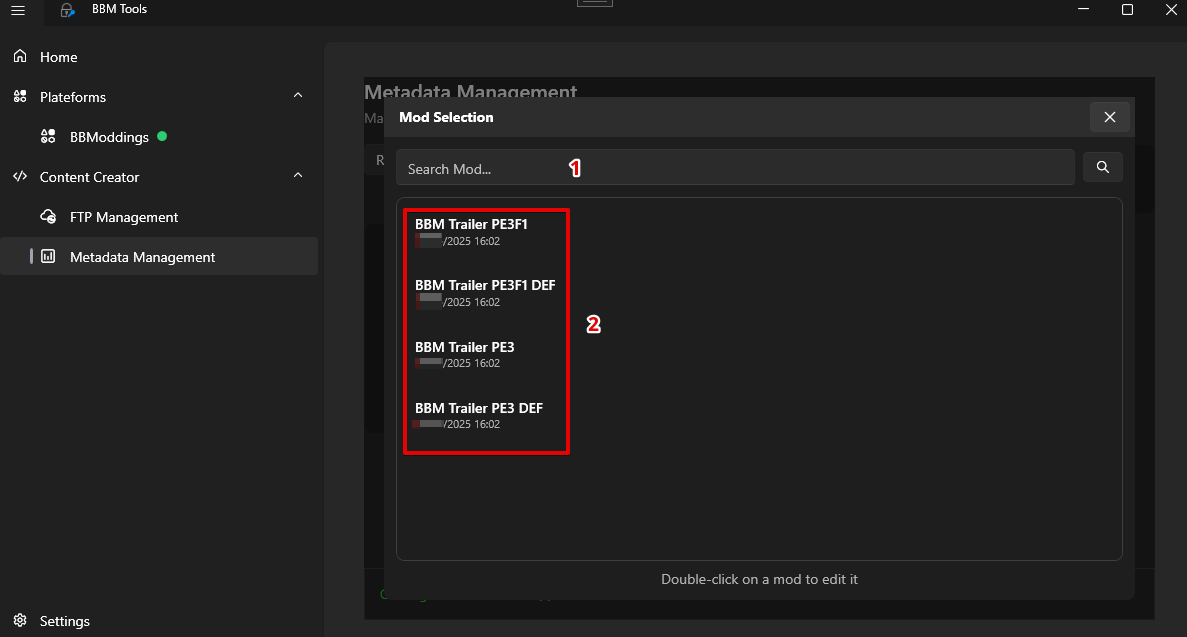1187x637 pixels.
Task: Maximize the BBM Tools window
Action: coord(1127,10)
